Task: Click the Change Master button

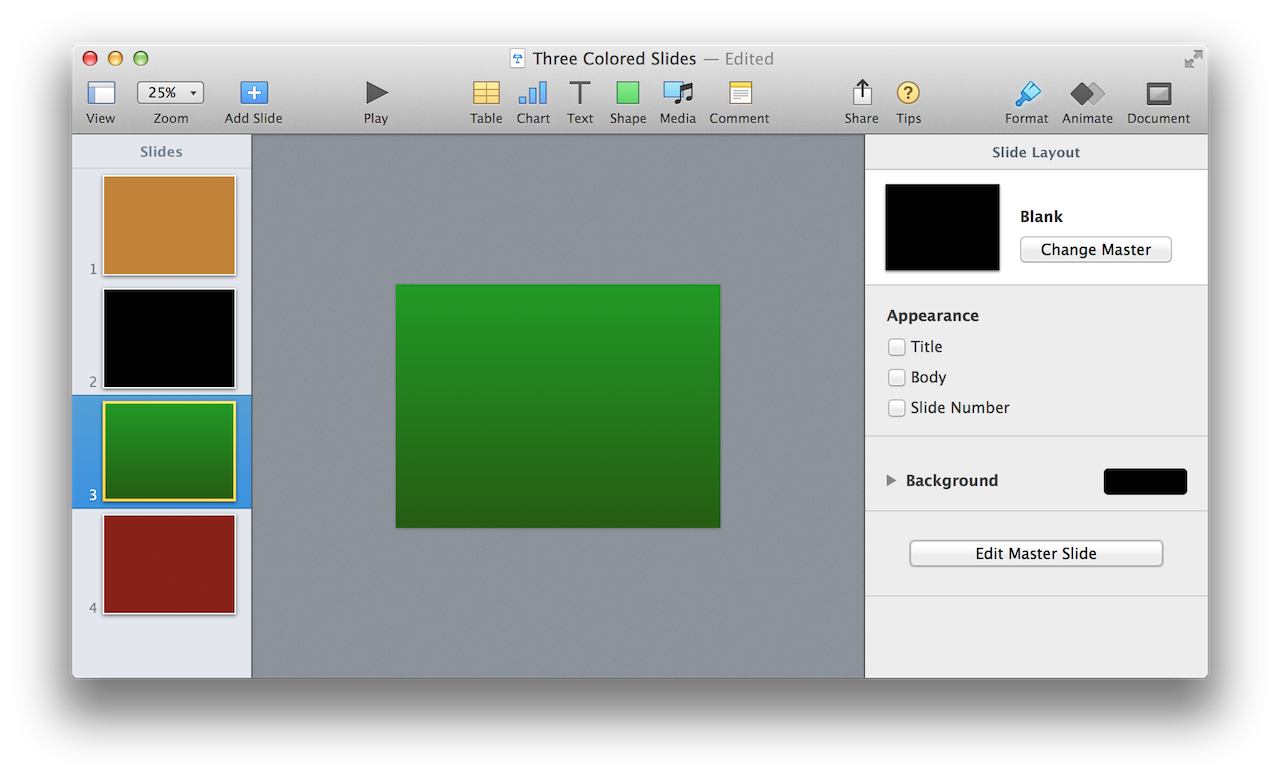Action: pos(1095,250)
